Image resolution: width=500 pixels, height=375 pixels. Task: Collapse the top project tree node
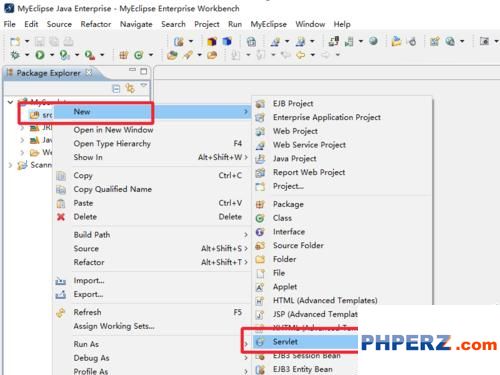tap(10, 102)
